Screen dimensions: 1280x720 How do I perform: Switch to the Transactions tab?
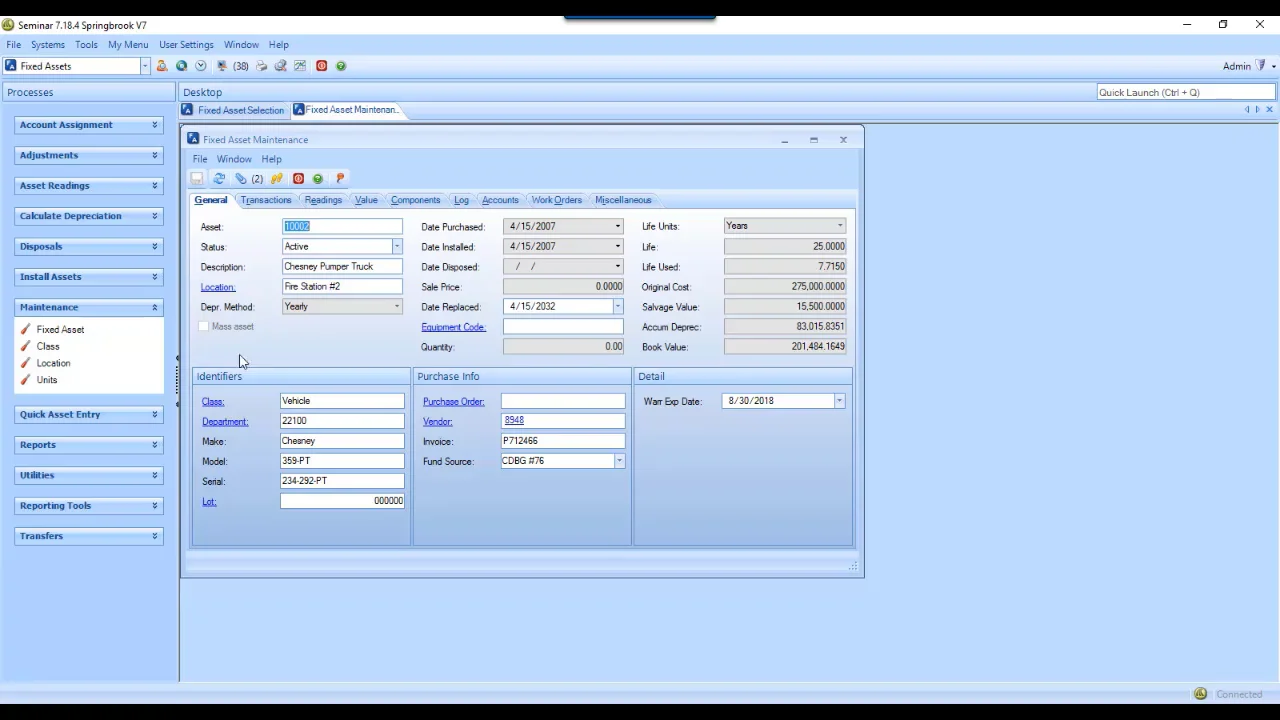click(265, 200)
